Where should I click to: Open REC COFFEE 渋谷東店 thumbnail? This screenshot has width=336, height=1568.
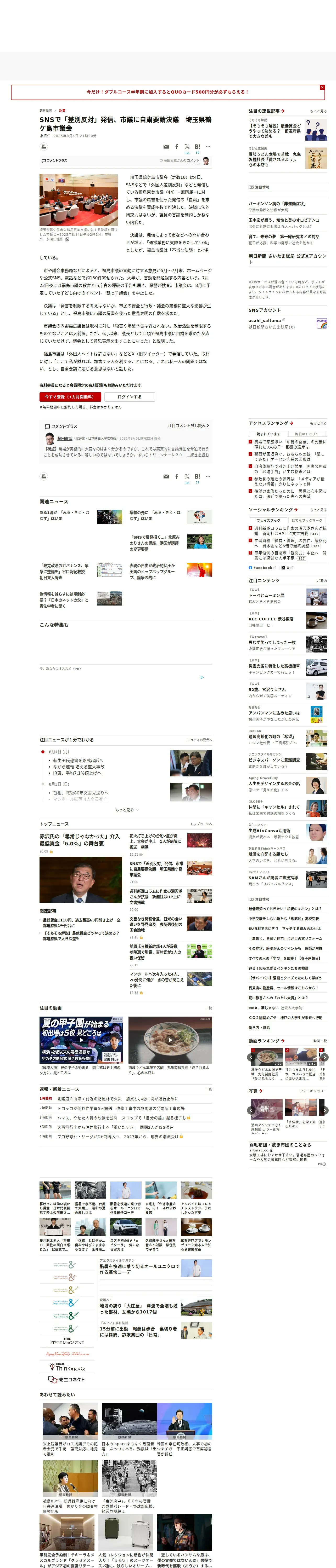(x=316, y=620)
